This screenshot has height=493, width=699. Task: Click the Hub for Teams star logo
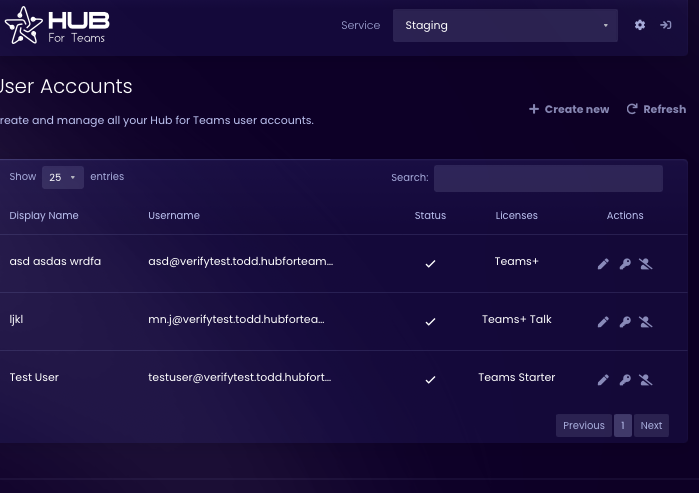pyautogui.click(x=23, y=26)
